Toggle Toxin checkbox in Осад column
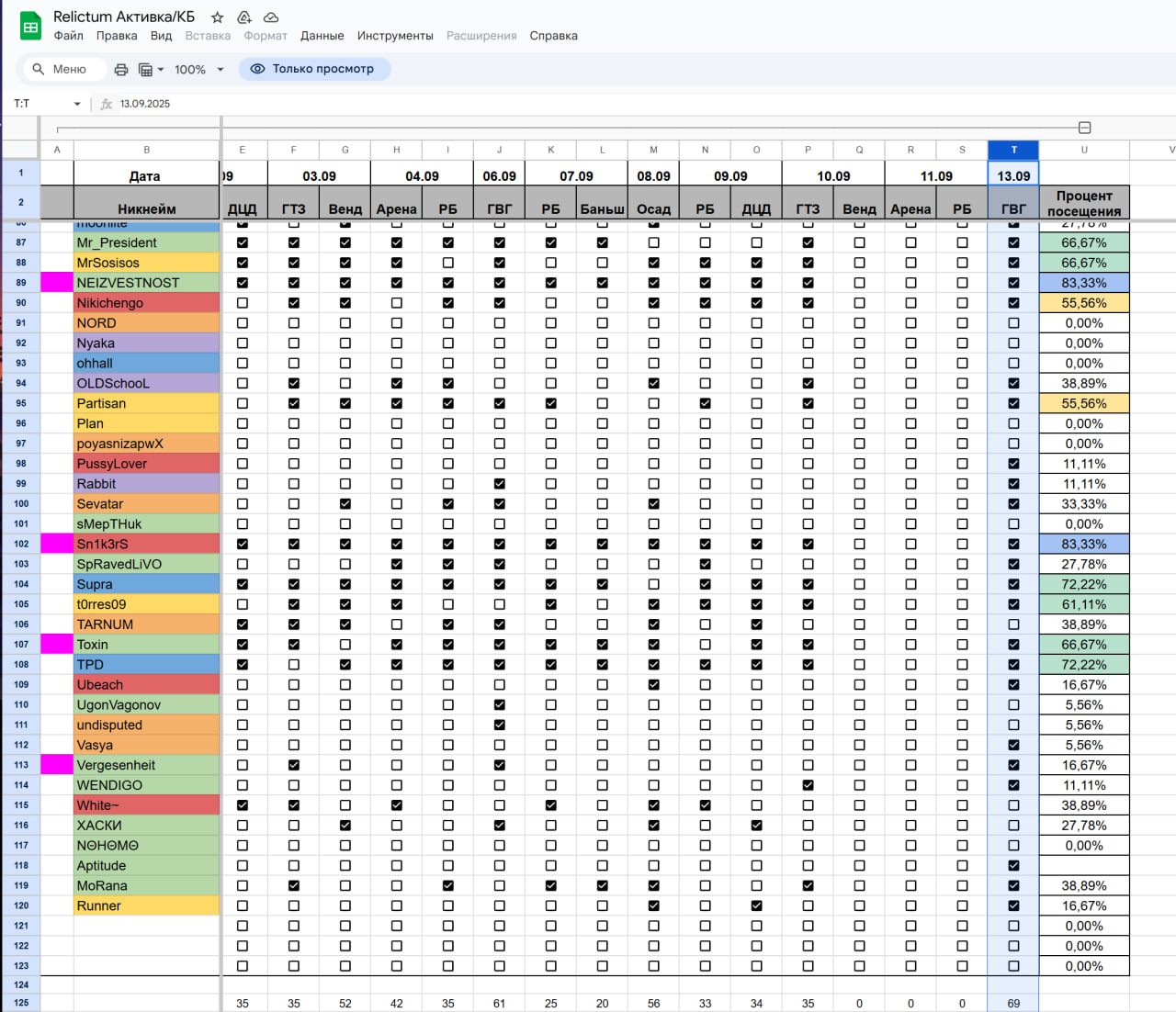 [x=653, y=645]
